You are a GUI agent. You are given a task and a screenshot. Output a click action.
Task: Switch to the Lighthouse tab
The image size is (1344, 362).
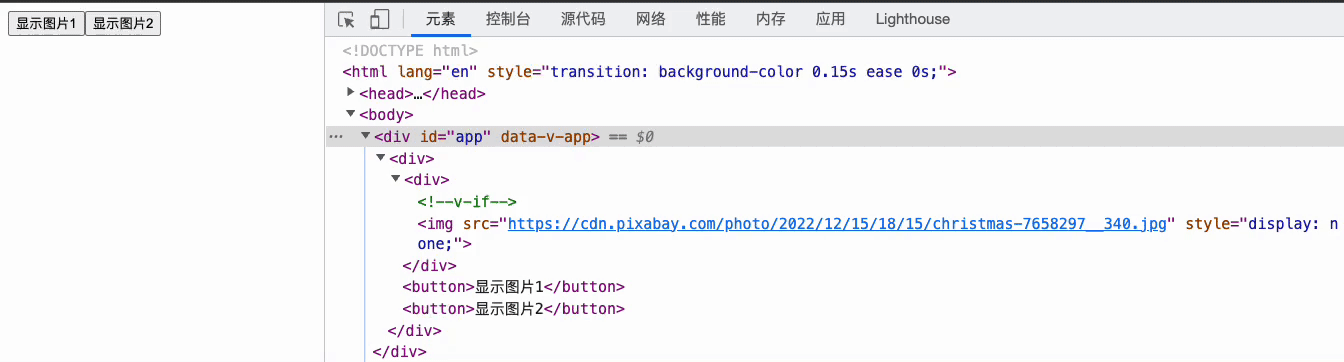[913, 19]
